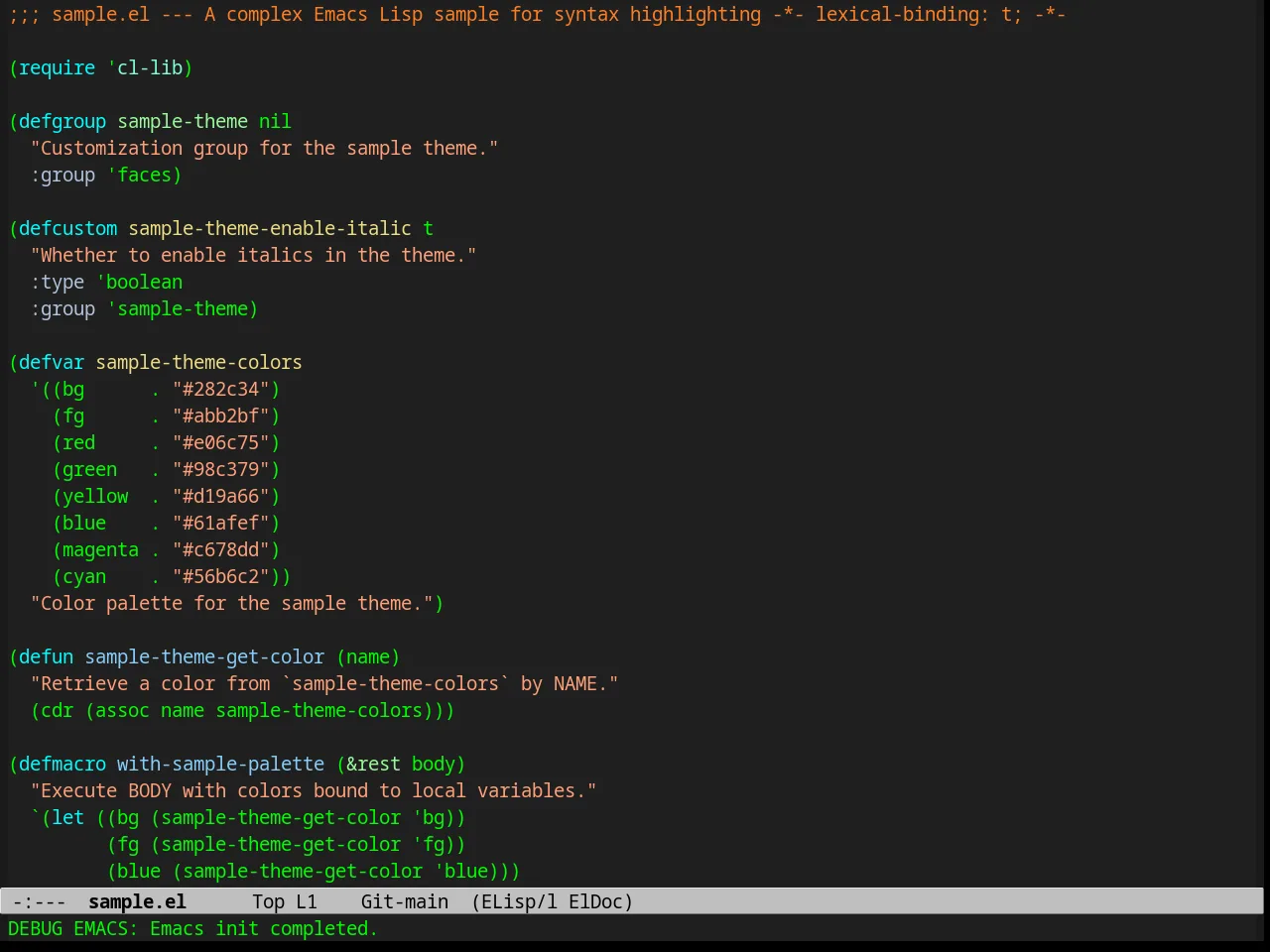The width and height of the screenshot is (1270, 952).
Task: Click 'sample-theme' symbol in defcustom :group line
Action: 184,308
